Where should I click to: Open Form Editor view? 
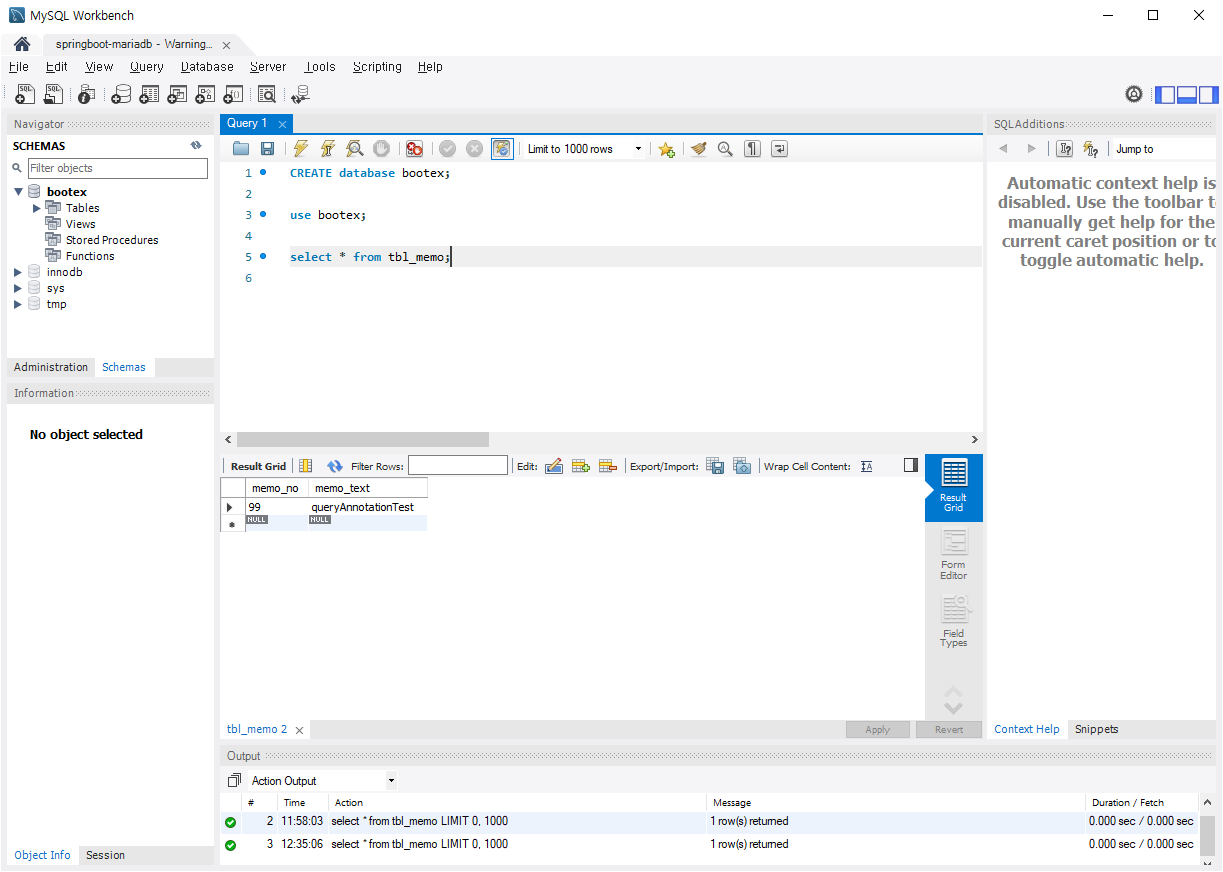point(953,555)
